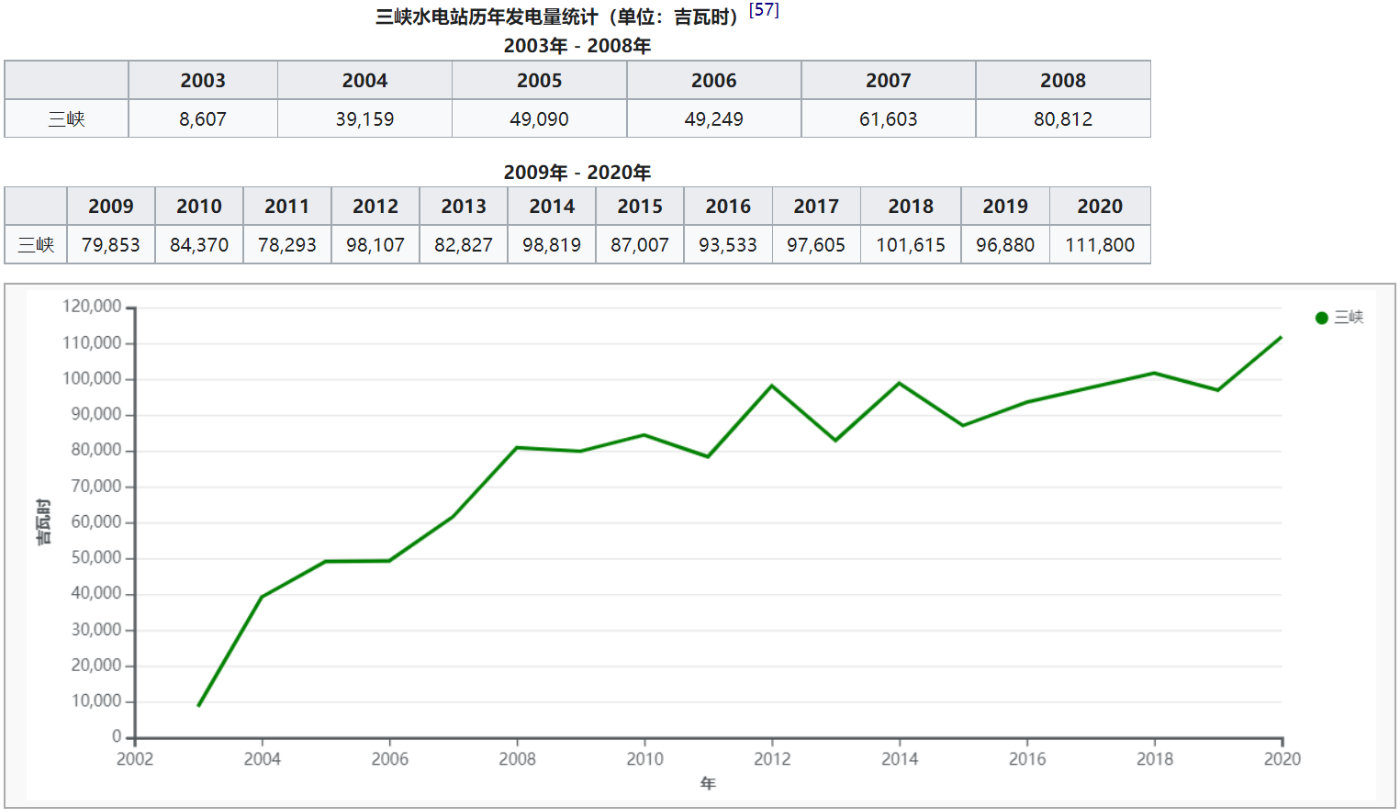Click the data point for year 2003
1400x812 pixels.
point(199,705)
